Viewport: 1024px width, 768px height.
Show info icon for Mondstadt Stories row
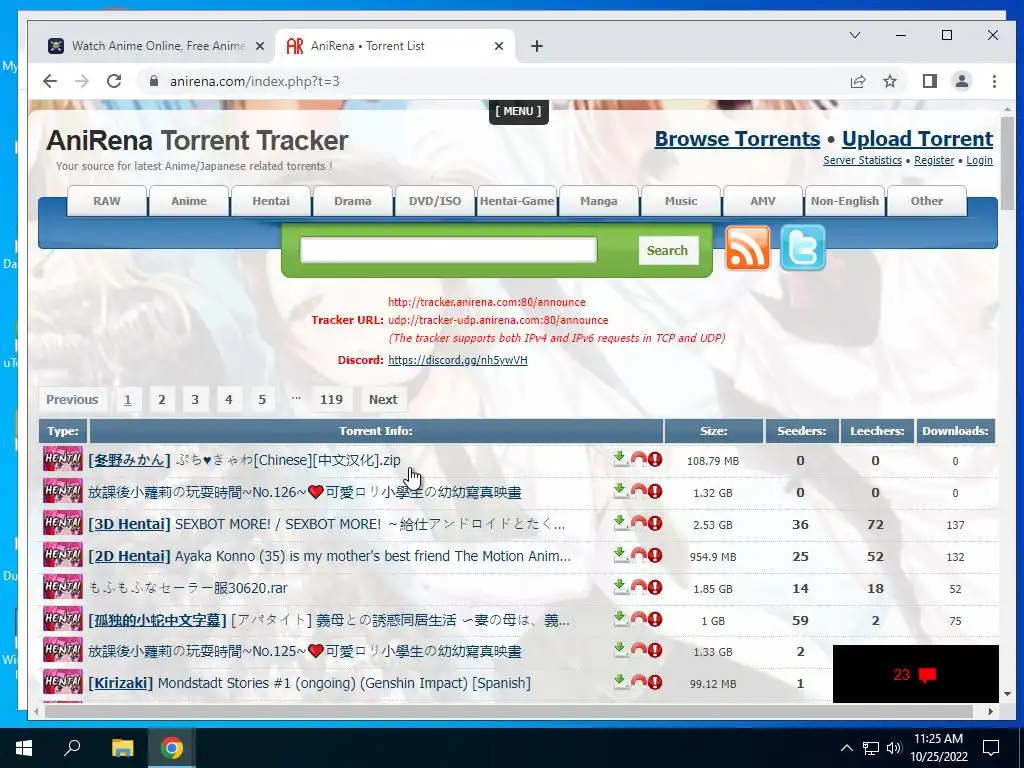pyautogui.click(x=655, y=682)
